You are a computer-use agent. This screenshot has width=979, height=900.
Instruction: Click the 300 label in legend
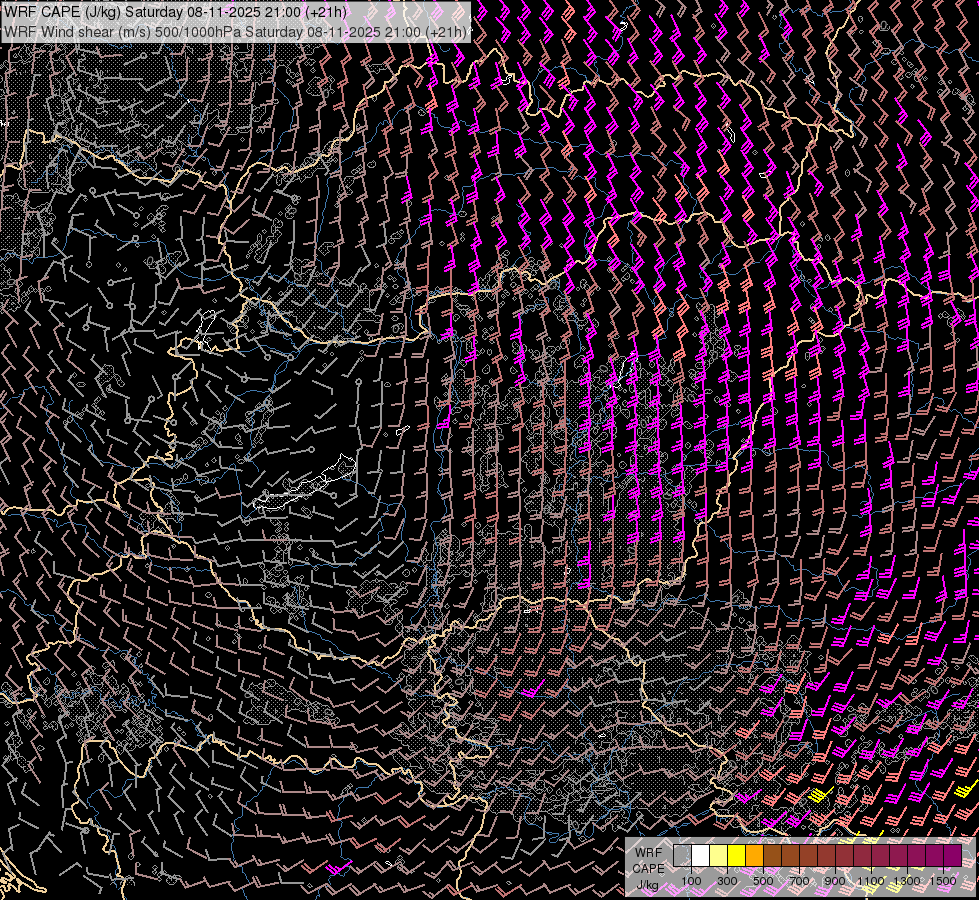pos(727,881)
